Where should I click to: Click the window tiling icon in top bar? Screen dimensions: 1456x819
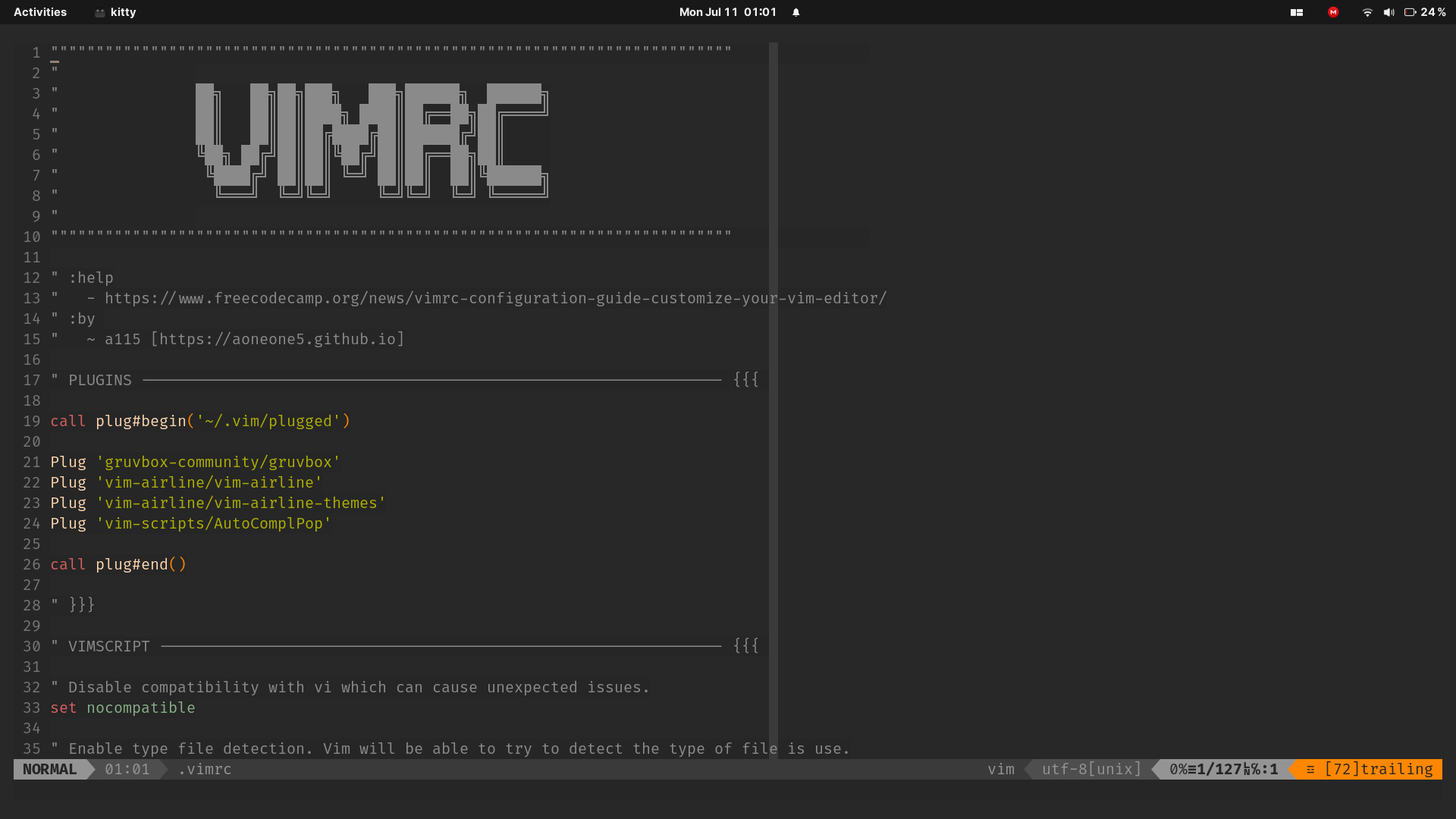pos(1297,12)
